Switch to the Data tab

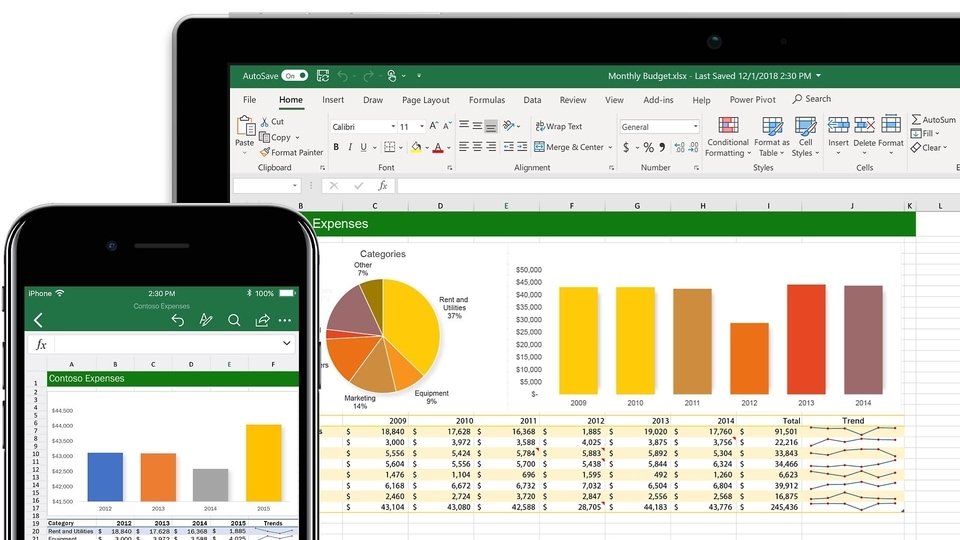[x=532, y=100]
